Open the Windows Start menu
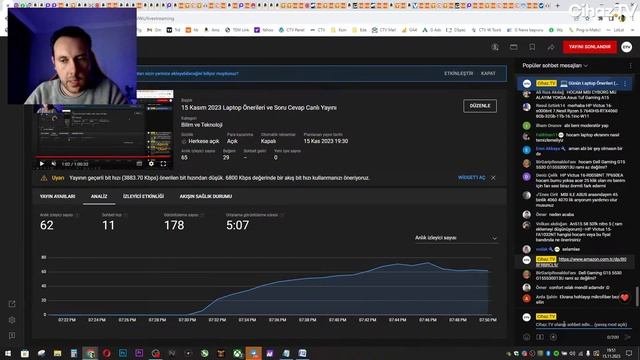Screen dimensions: 640x360 point(8,353)
